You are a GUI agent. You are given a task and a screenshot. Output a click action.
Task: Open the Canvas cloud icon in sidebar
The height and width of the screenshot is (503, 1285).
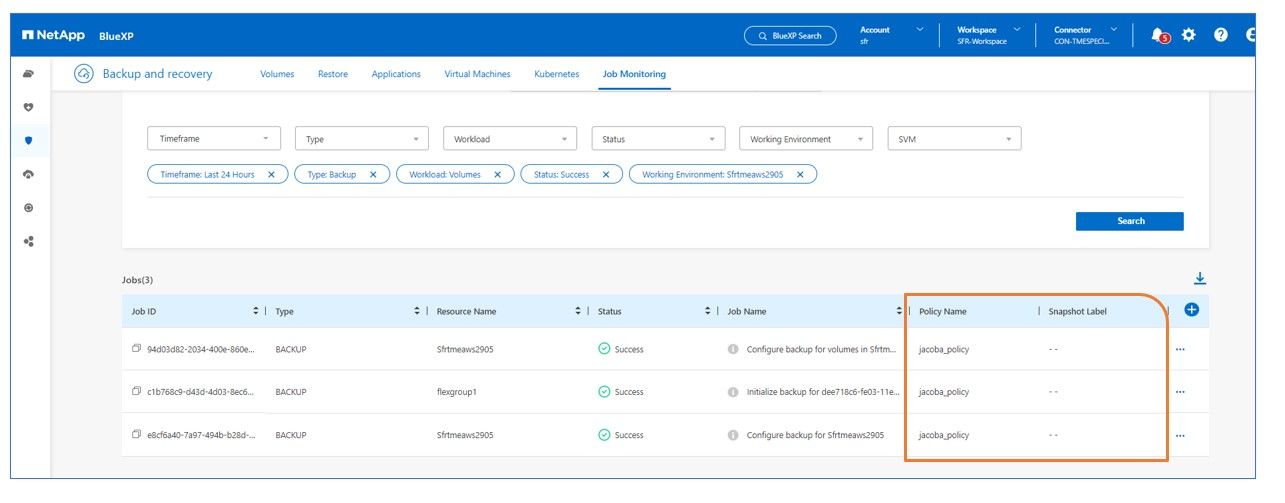tap(28, 73)
